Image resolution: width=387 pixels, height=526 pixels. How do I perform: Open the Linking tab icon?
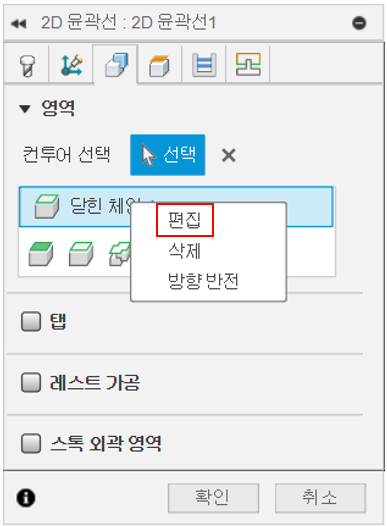248,64
